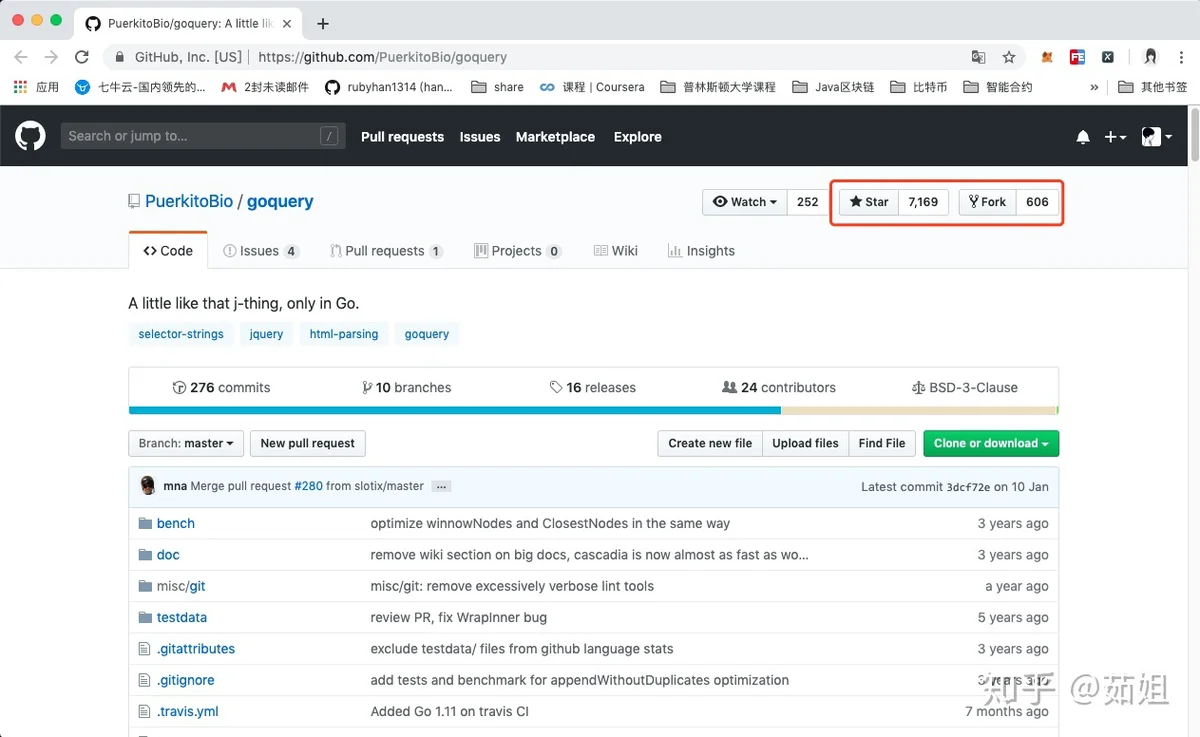The height and width of the screenshot is (737, 1200).
Task: Expand the commit message ellipsis
Action: (x=442, y=487)
